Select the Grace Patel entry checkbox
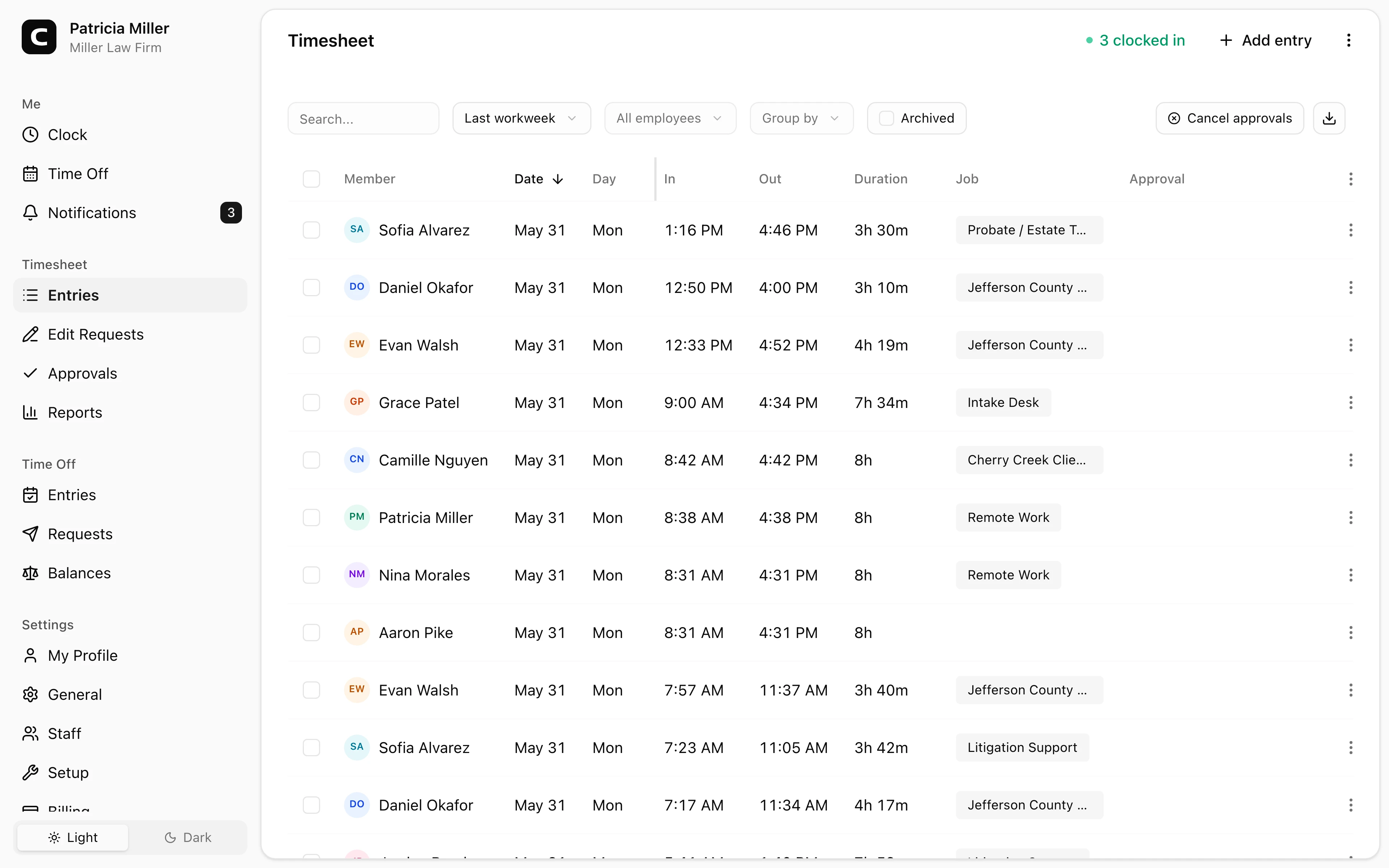The height and width of the screenshot is (868, 1389). pyautogui.click(x=311, y=403)
